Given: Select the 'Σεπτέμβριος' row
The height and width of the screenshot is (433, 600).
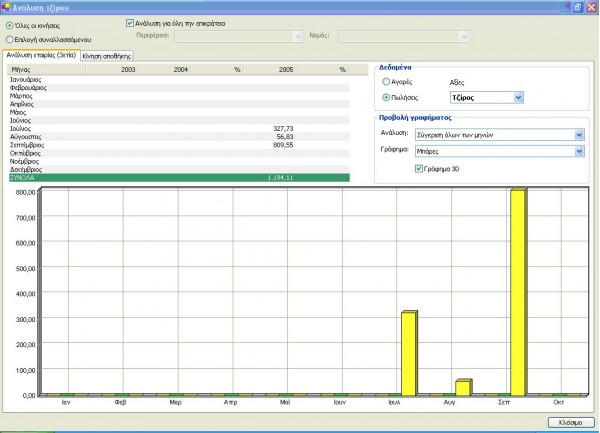Looking at the screenshot, I should pos(179,145).
